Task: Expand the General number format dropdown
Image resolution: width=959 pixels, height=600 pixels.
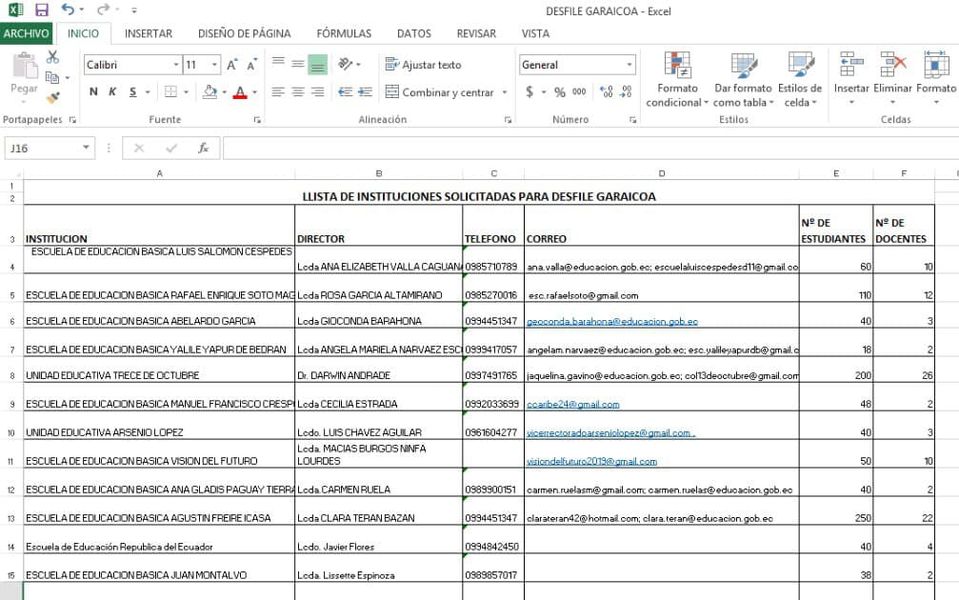Action: (629, 65)
